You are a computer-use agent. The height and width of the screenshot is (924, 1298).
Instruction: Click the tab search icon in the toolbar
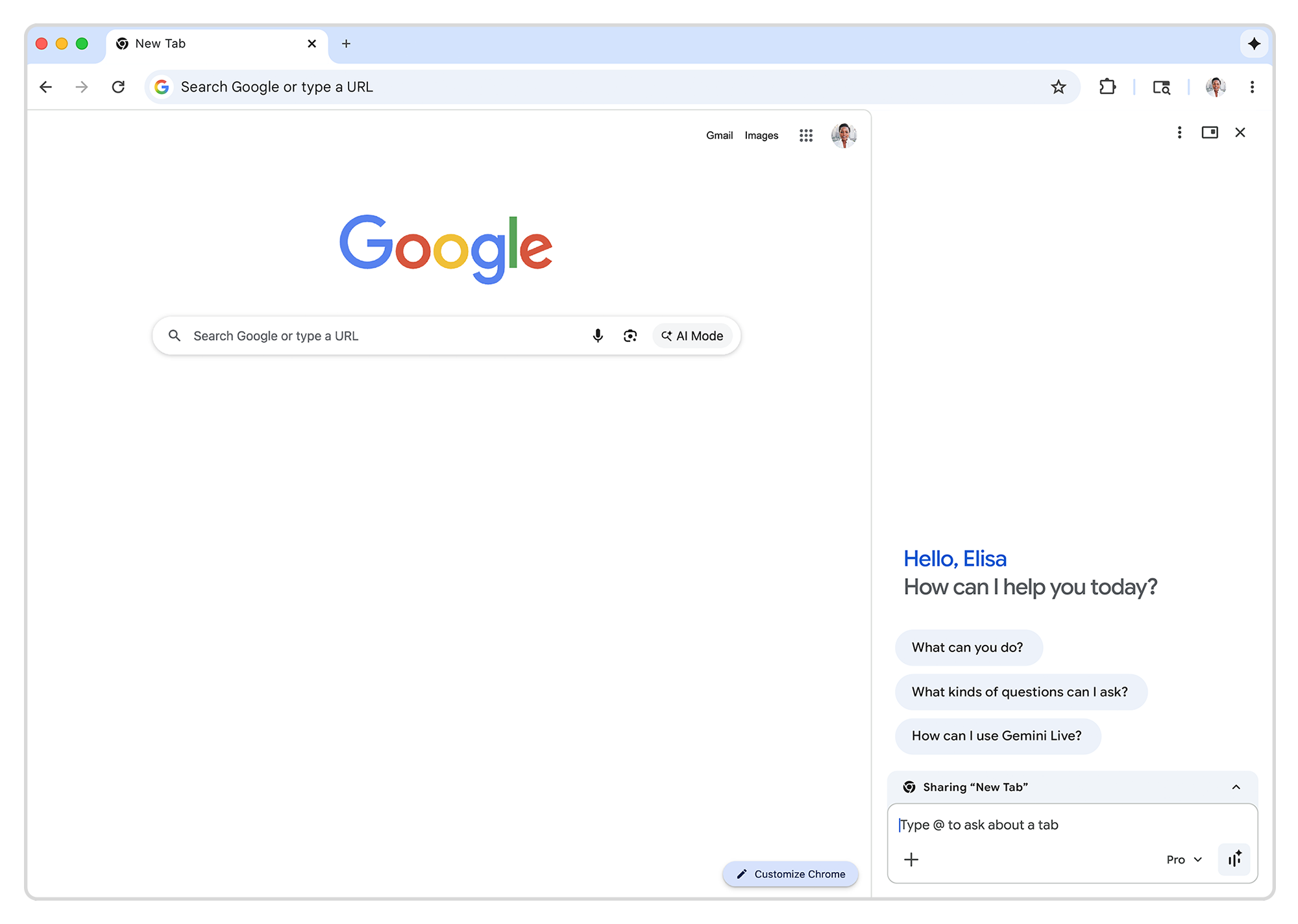tap(1161, 86)
